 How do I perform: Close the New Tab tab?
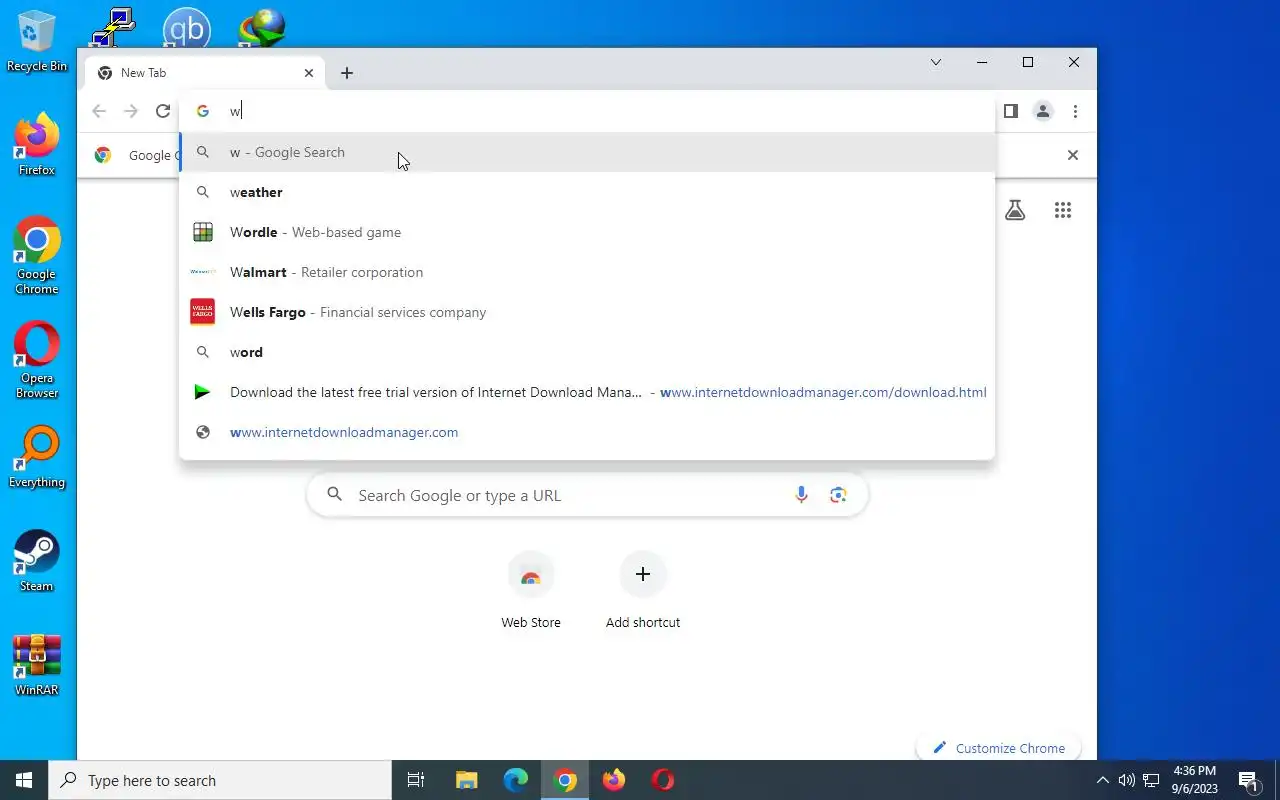click(x=309, y=73)
